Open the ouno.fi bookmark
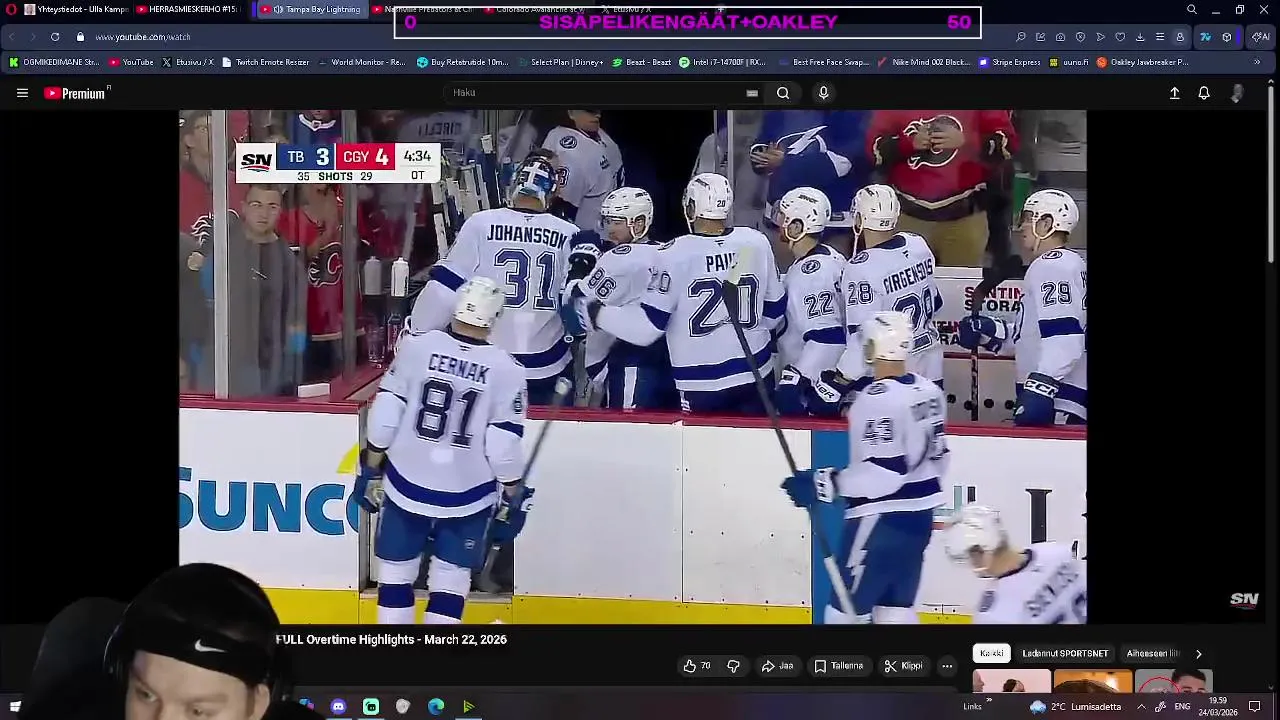This screenshot has height=720, width=1280. pyautogui.click(x=1069, y=62)
